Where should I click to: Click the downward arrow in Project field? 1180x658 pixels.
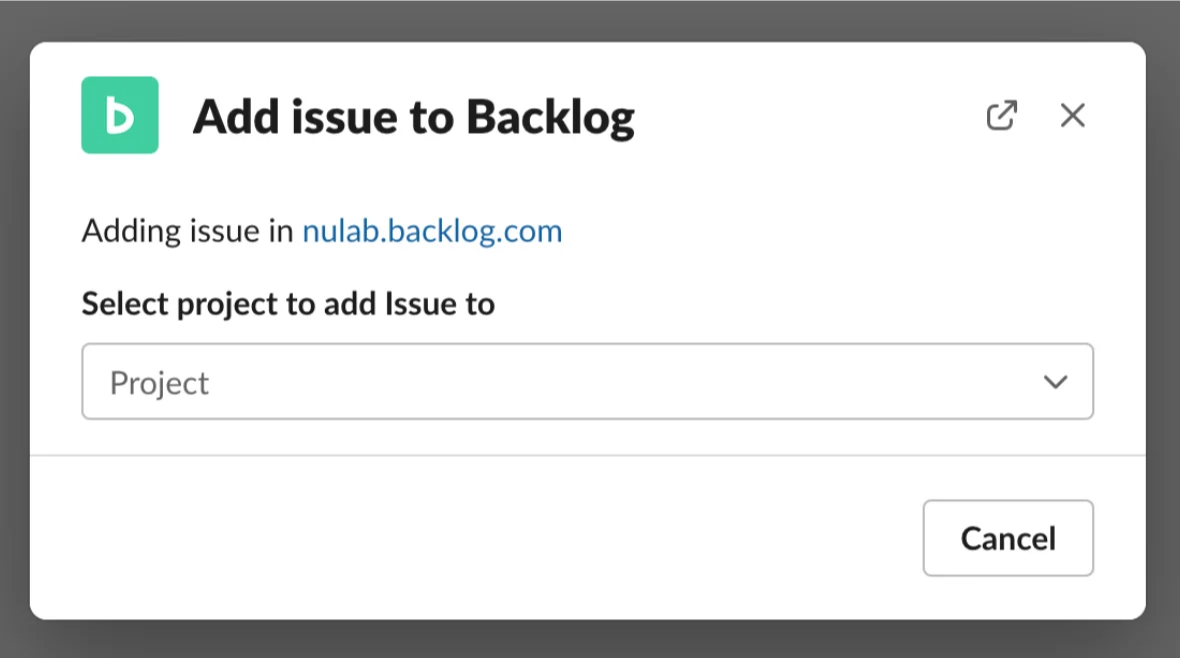[x=1055, y=382]
